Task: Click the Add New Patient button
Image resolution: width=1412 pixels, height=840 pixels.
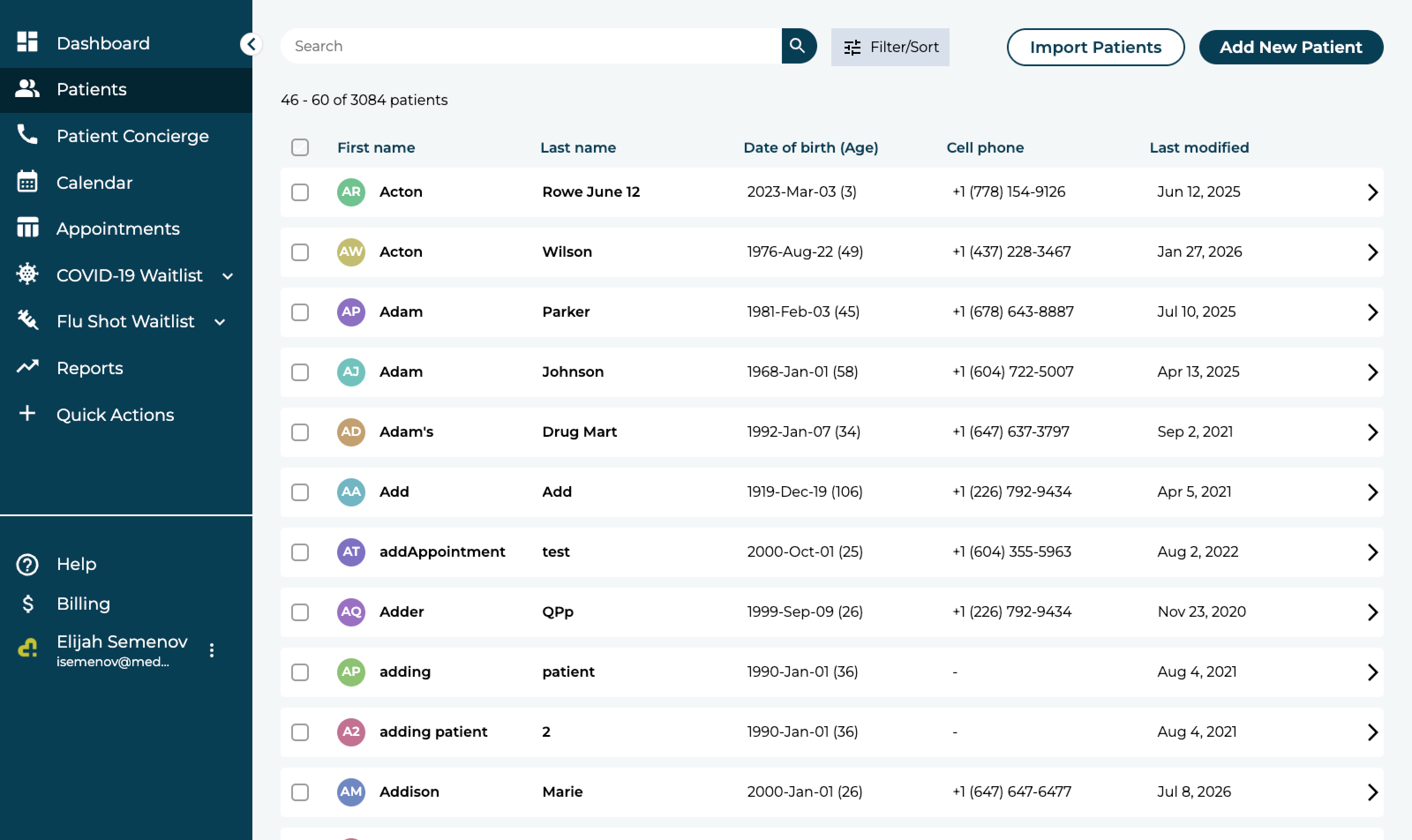Action: pyautogui.click(x=1291, y=47)
